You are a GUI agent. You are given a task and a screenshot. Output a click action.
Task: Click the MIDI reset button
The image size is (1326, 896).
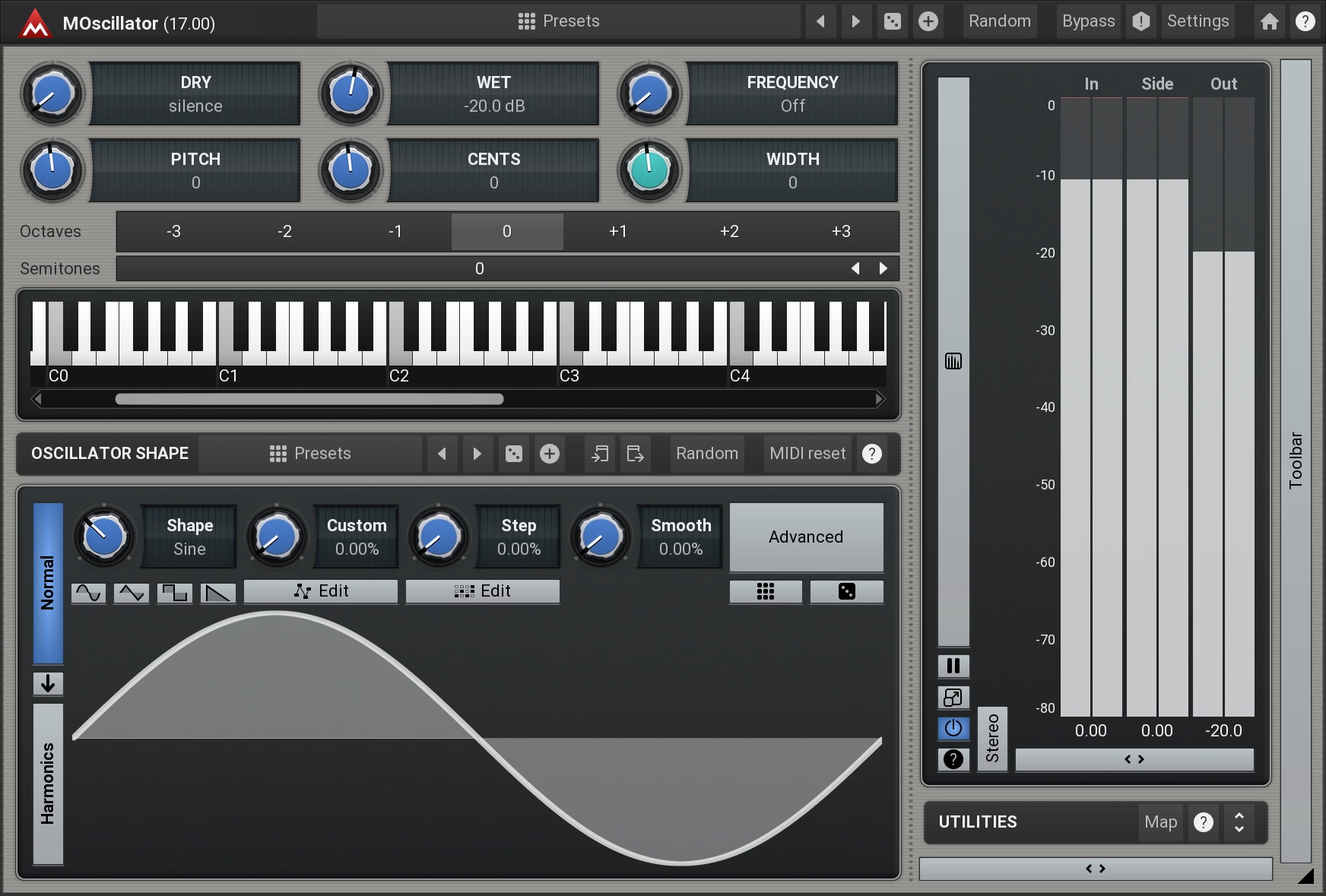(807, 454)
